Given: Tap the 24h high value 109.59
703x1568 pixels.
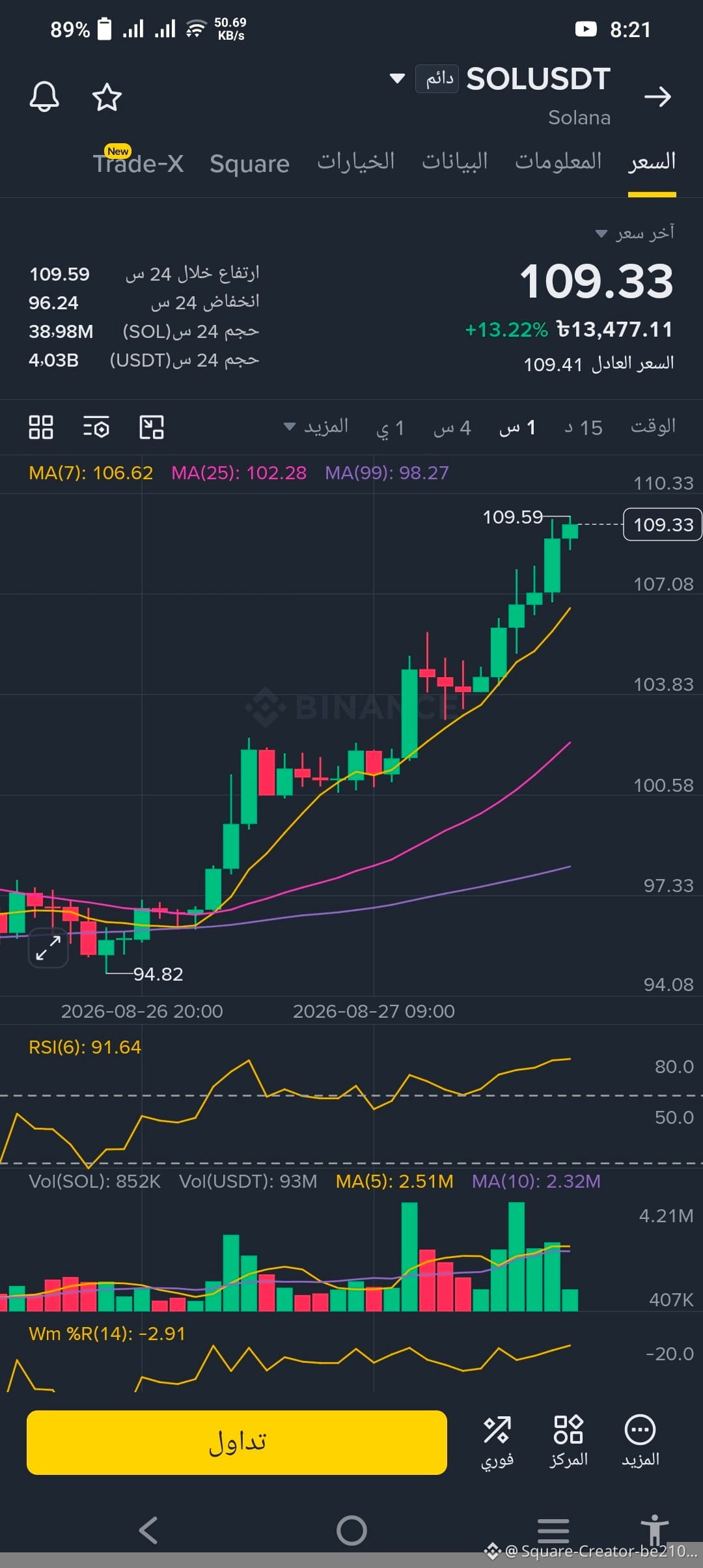Looking at the screenshot, I should 59,274.
